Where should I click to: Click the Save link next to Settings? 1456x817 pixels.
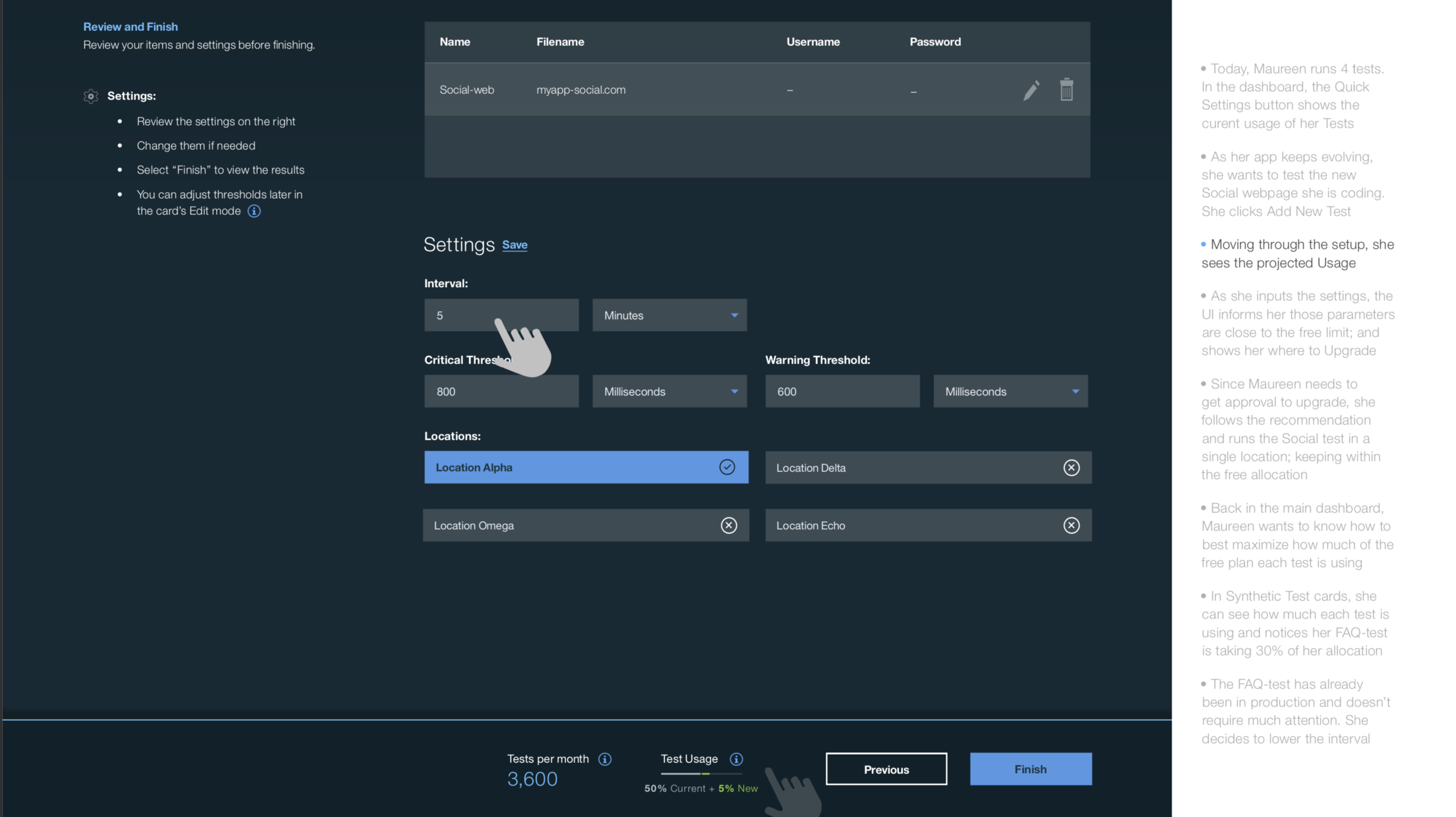click(514, 245)
